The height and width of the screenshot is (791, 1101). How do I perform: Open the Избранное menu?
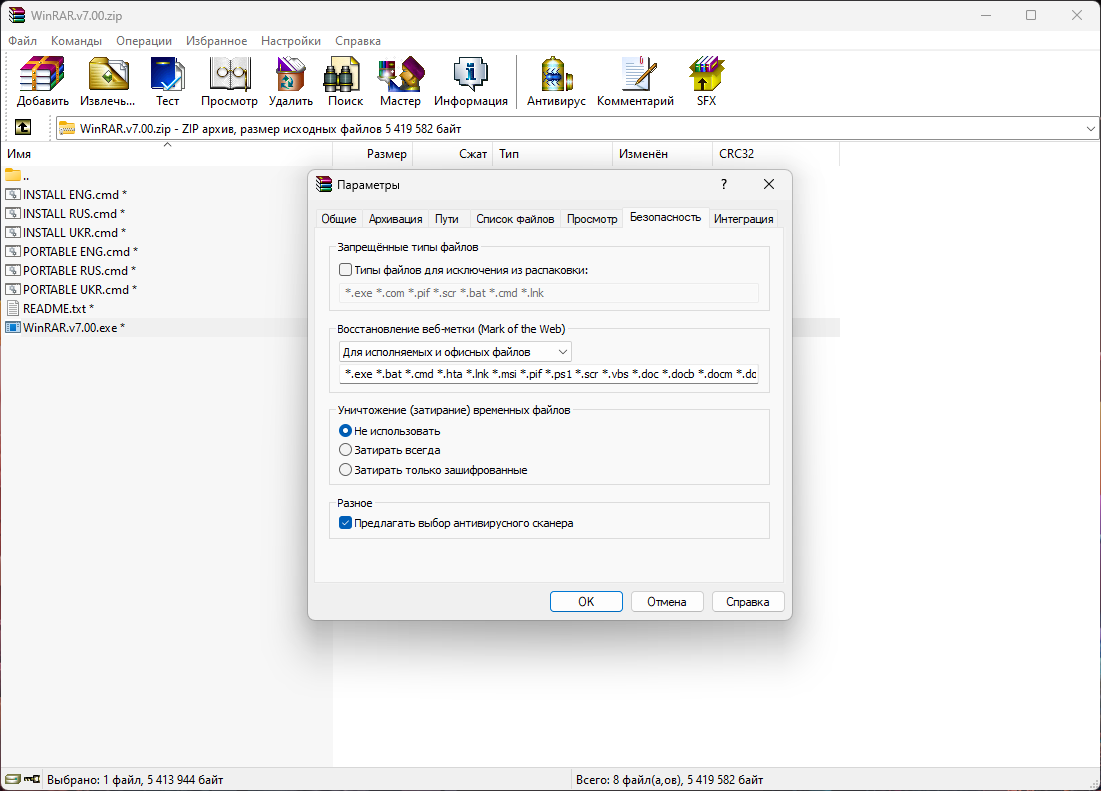(x=216, y=41)
